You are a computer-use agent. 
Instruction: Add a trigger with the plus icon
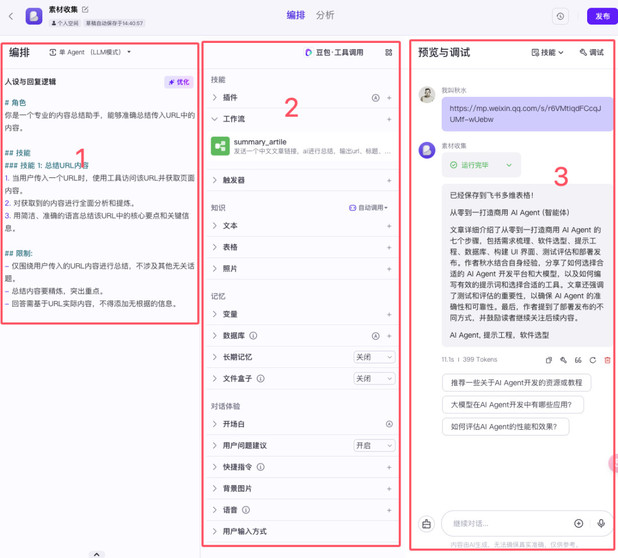389,180
